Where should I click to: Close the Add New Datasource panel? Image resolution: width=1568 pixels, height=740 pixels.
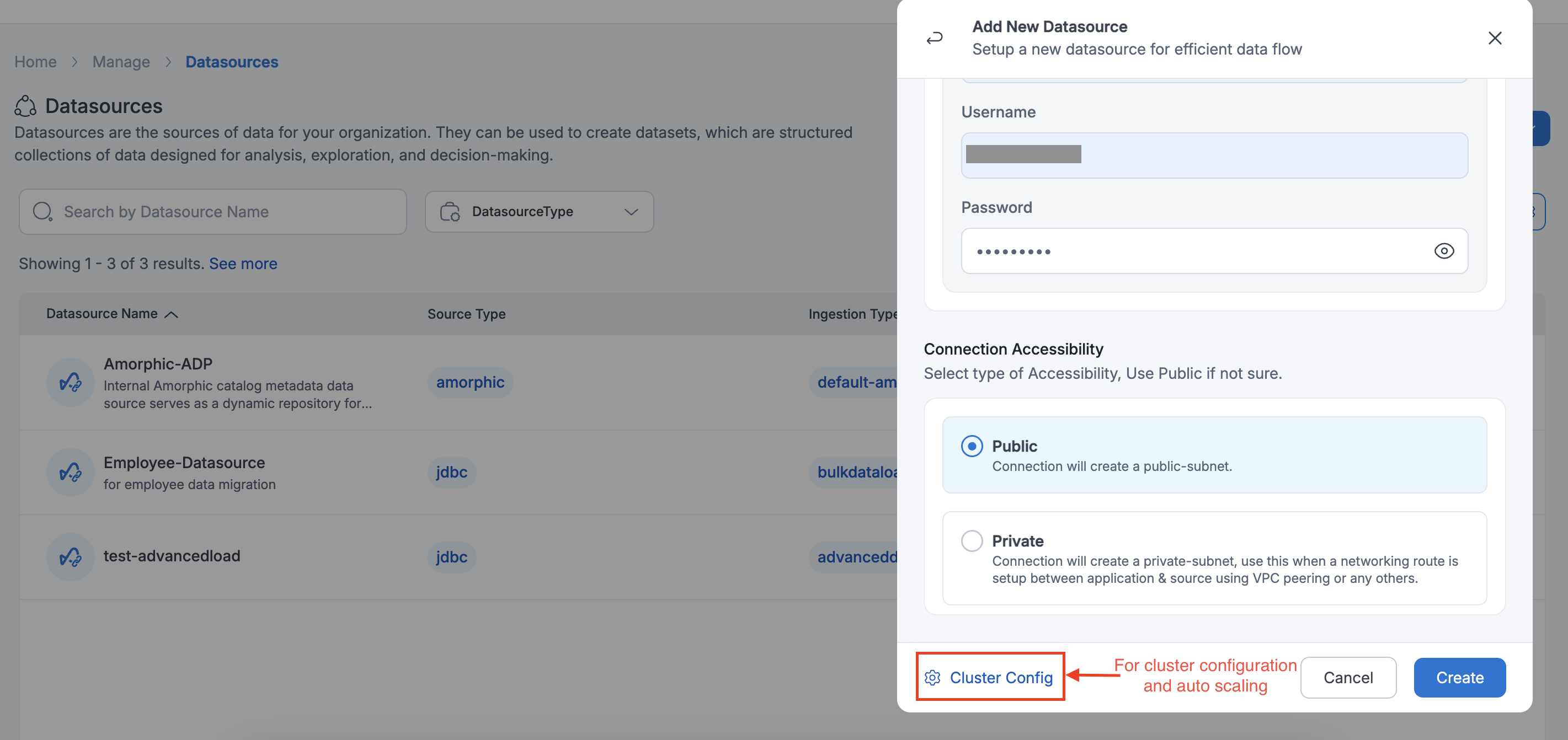point(1495,39)
